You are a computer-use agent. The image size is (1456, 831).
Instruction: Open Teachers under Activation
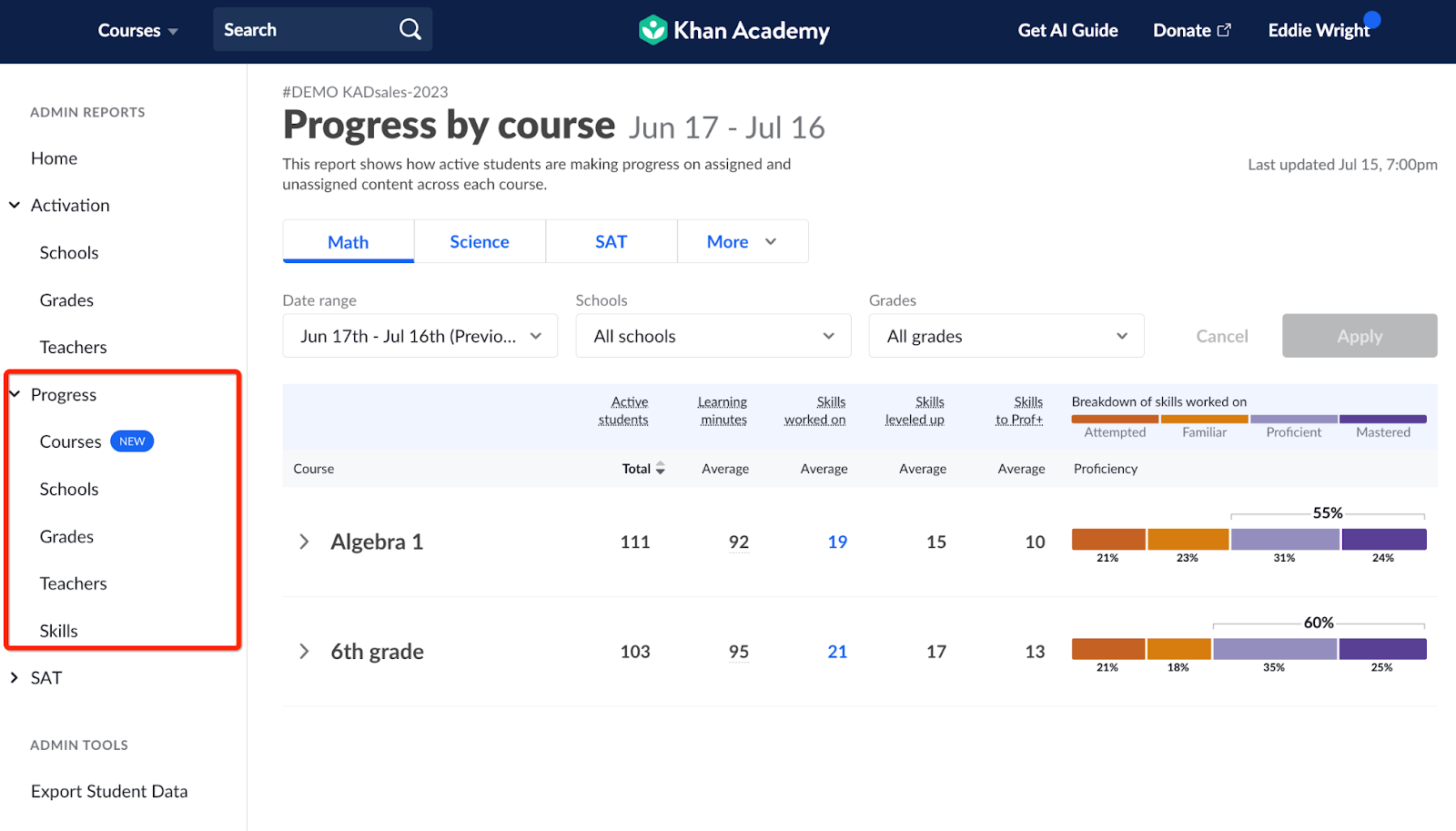(73, 348)
